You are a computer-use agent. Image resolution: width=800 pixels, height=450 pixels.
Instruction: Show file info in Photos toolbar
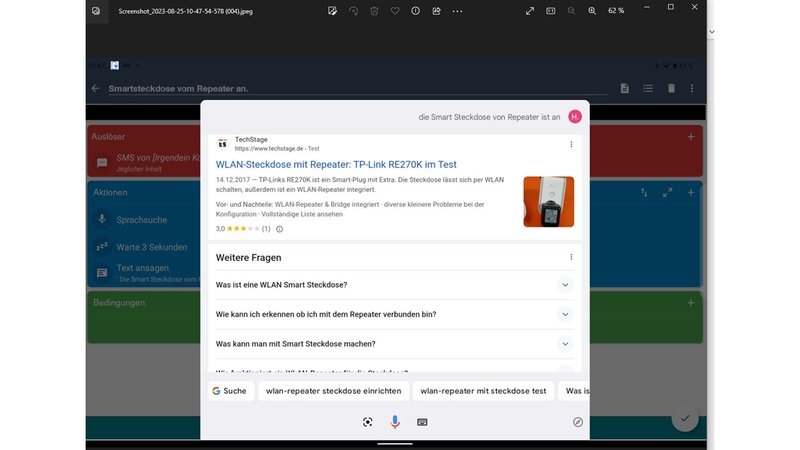pos(415,11)
